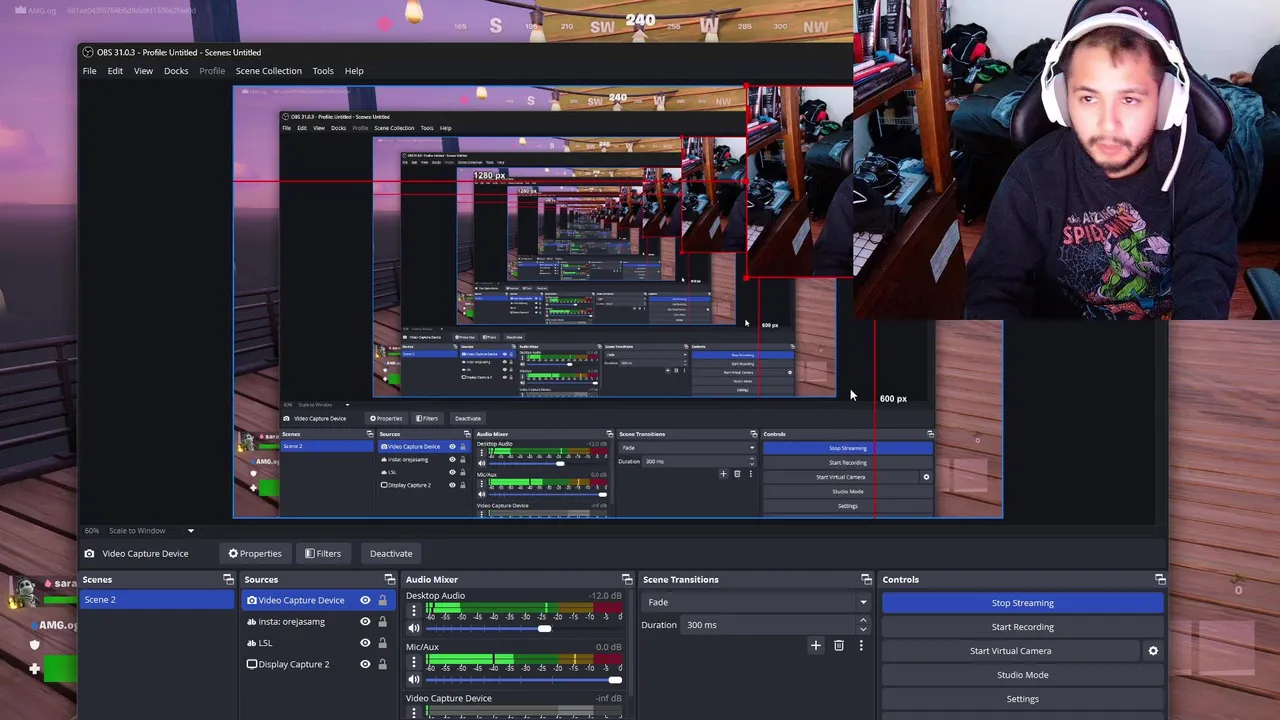This screenshot has width=1280, height=720.
Task: Lock the insta: orejasamg source
Action: [382, 622]
